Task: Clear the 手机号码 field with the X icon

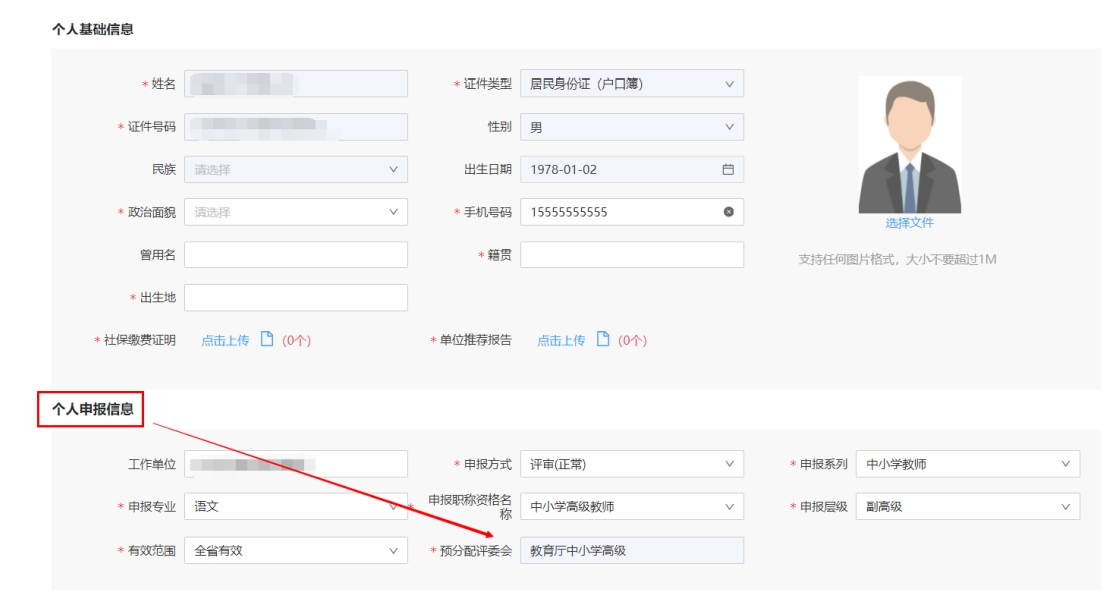Action: coord(728,212)
